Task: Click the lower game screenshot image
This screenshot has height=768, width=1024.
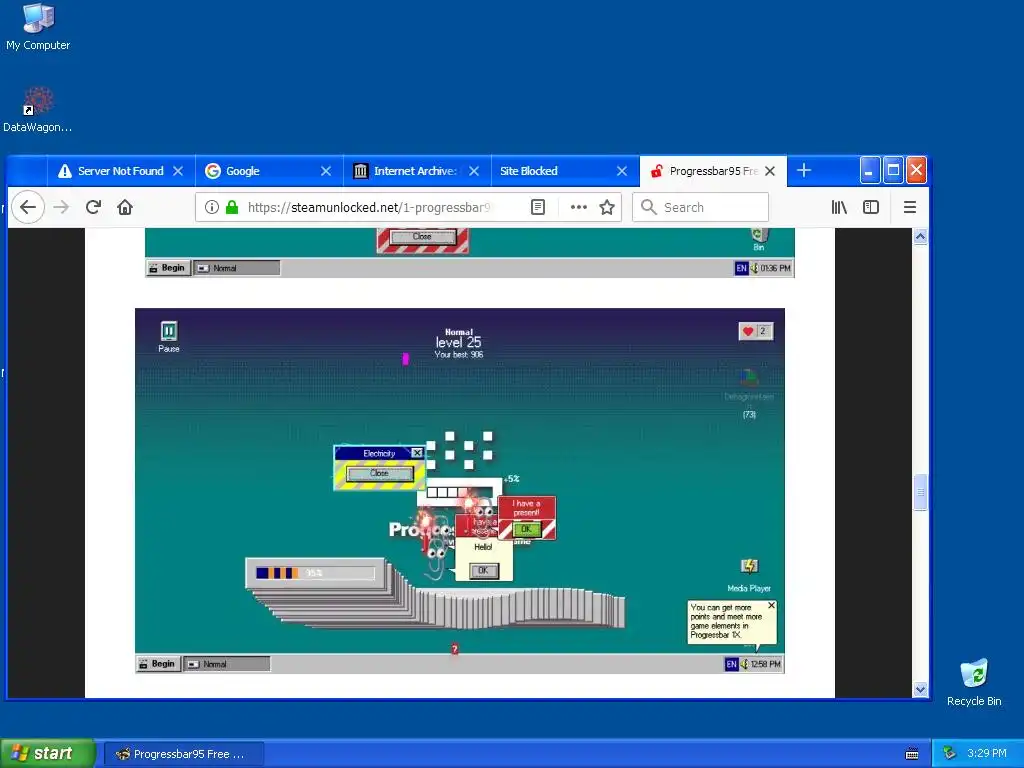Action: 460,490
